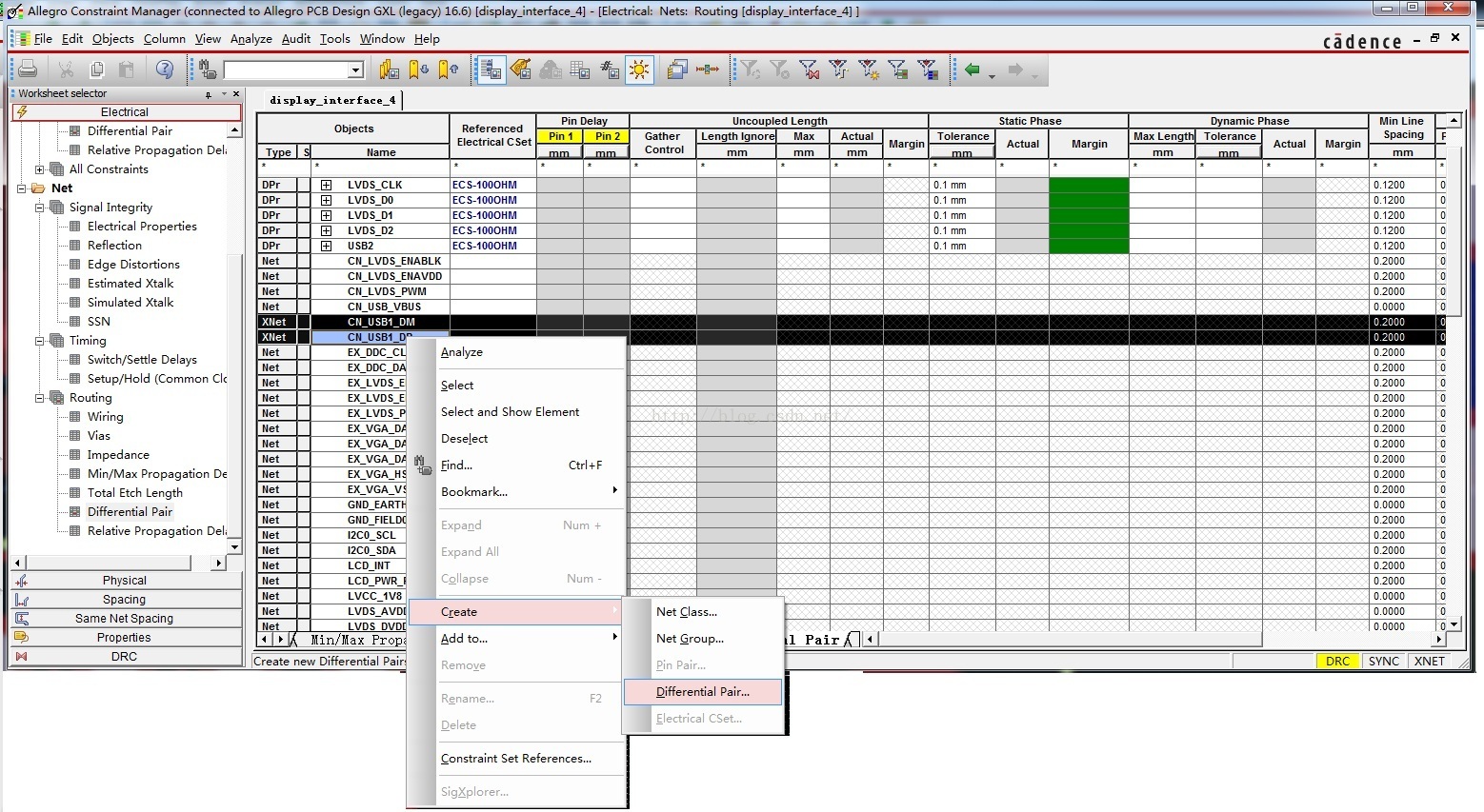The width and height of the screenshot is (1484, 812).
Task: Pin the Worksheet selector panel
Action: 209,94
